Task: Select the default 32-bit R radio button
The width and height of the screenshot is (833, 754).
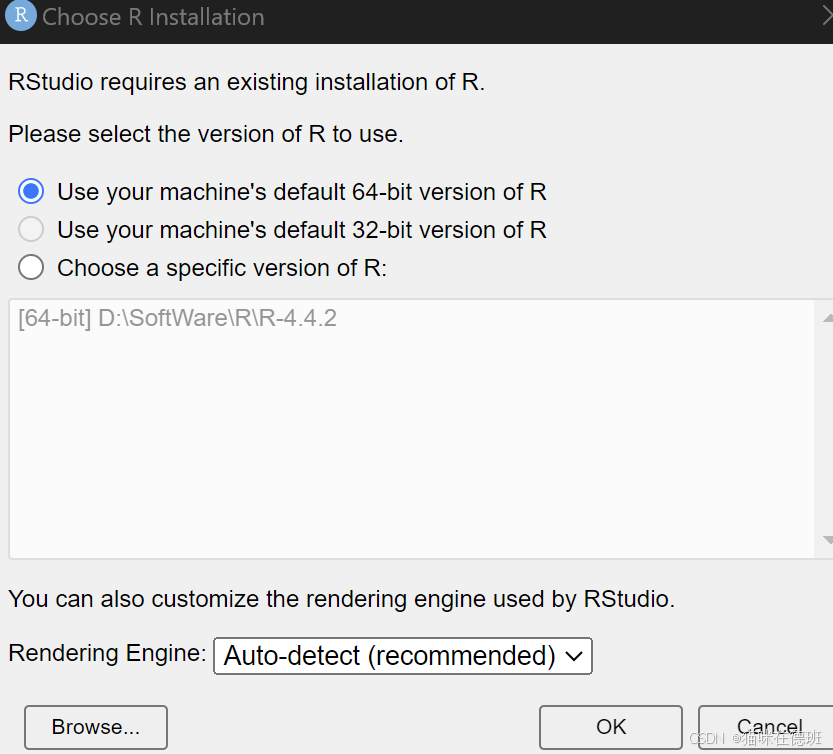Action: click(32, 230)
